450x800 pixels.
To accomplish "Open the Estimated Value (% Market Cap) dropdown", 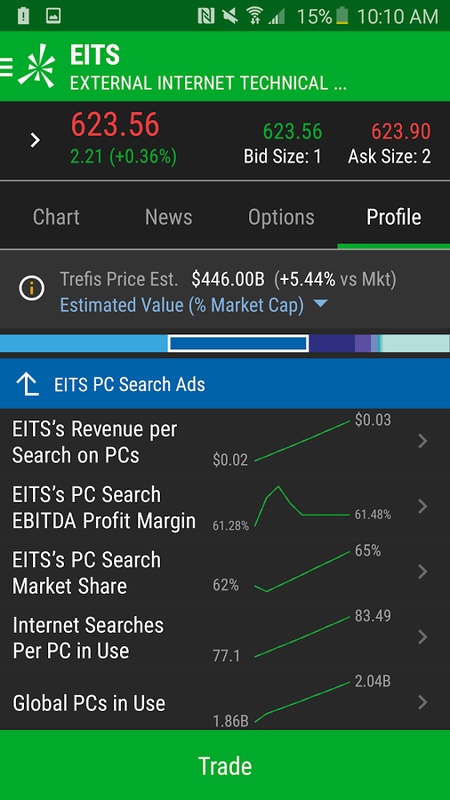I will click(193, 305).
